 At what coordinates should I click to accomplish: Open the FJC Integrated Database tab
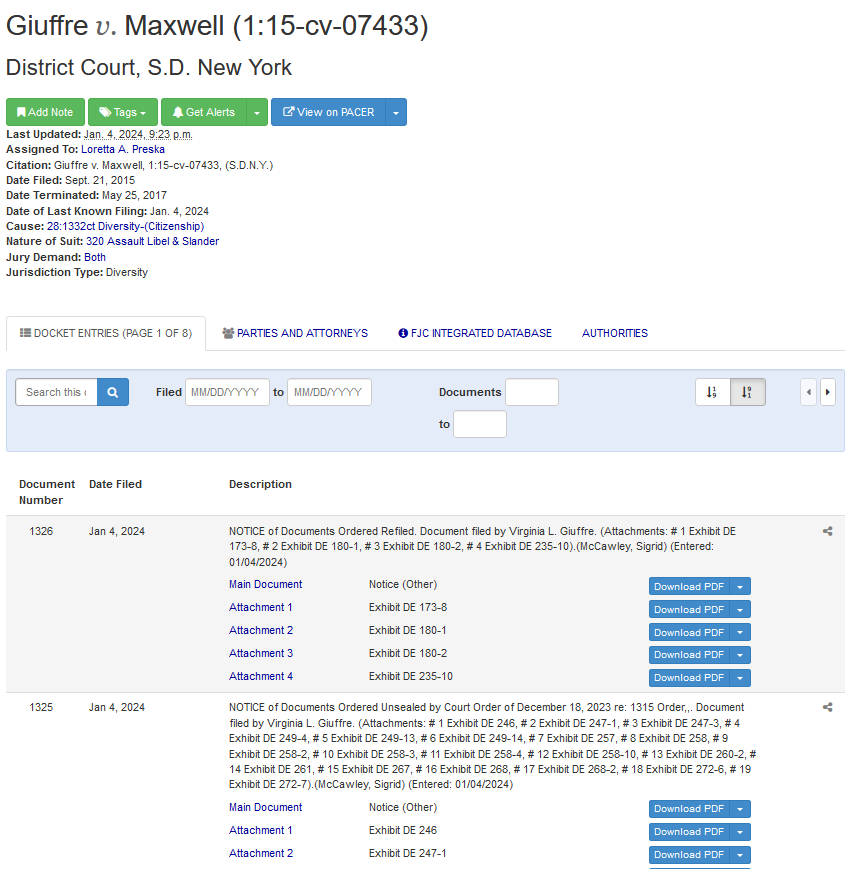coord(475,333)
